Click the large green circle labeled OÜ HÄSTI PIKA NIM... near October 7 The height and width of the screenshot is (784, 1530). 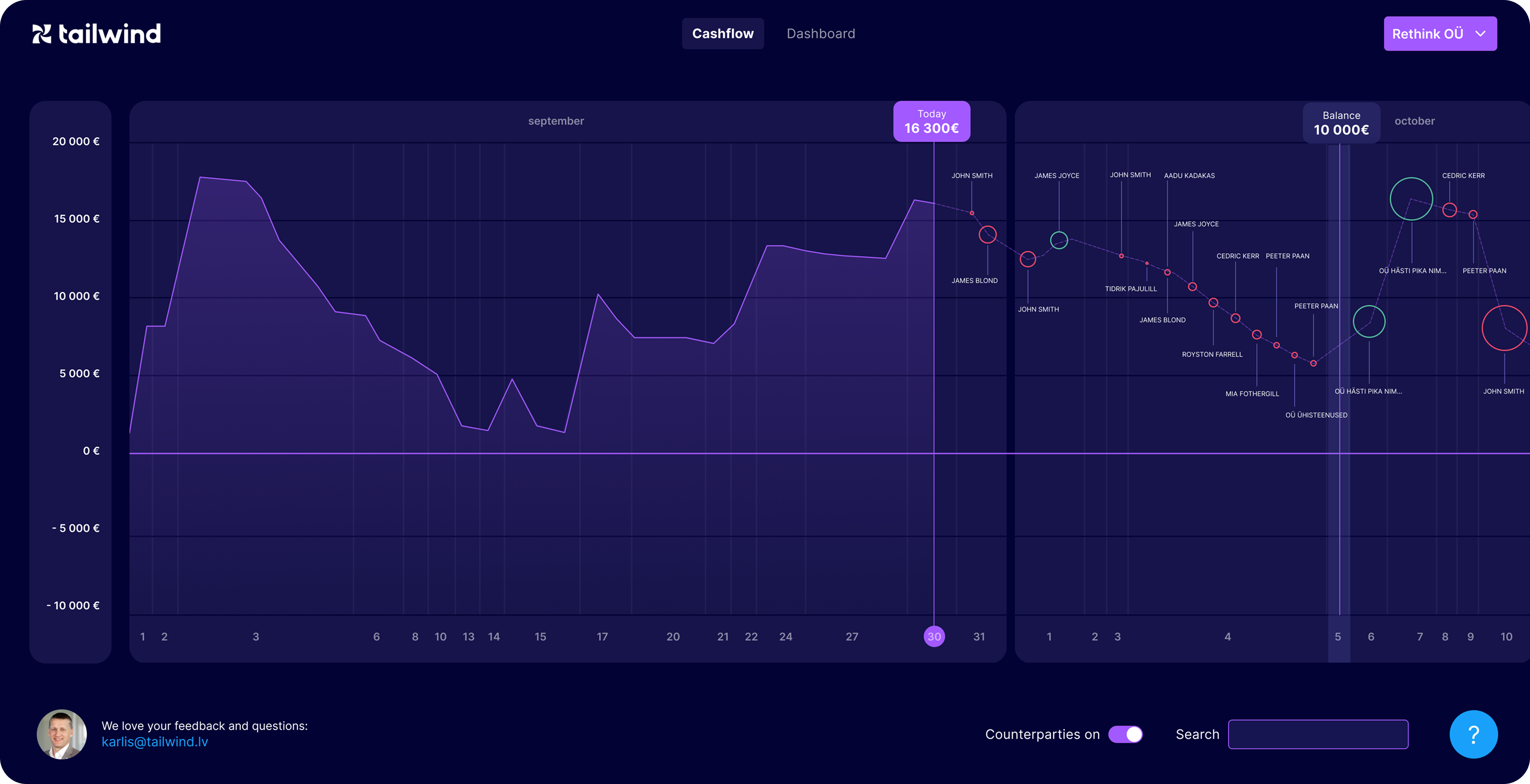1411,199
